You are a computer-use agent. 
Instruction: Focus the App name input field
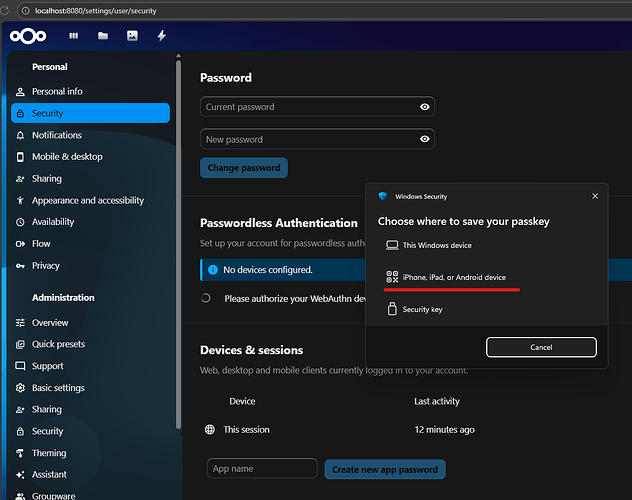(x=262, y=469)
